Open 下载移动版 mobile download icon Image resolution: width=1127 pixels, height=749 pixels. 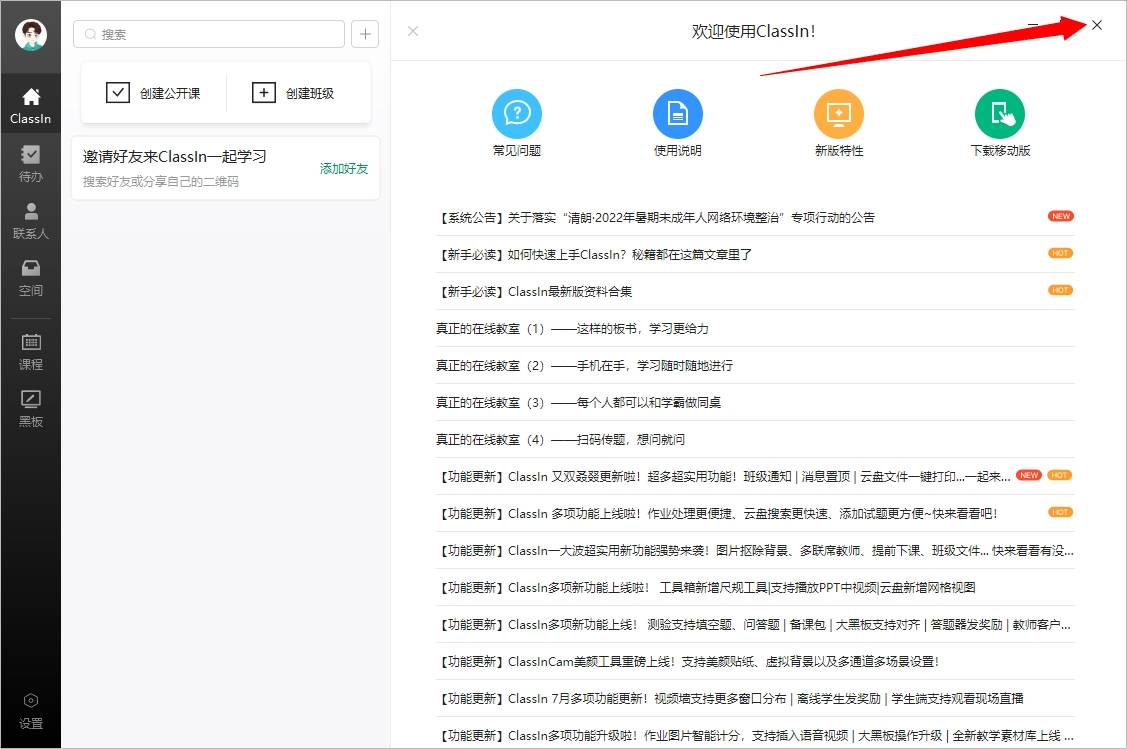(x=1000, y=123)
